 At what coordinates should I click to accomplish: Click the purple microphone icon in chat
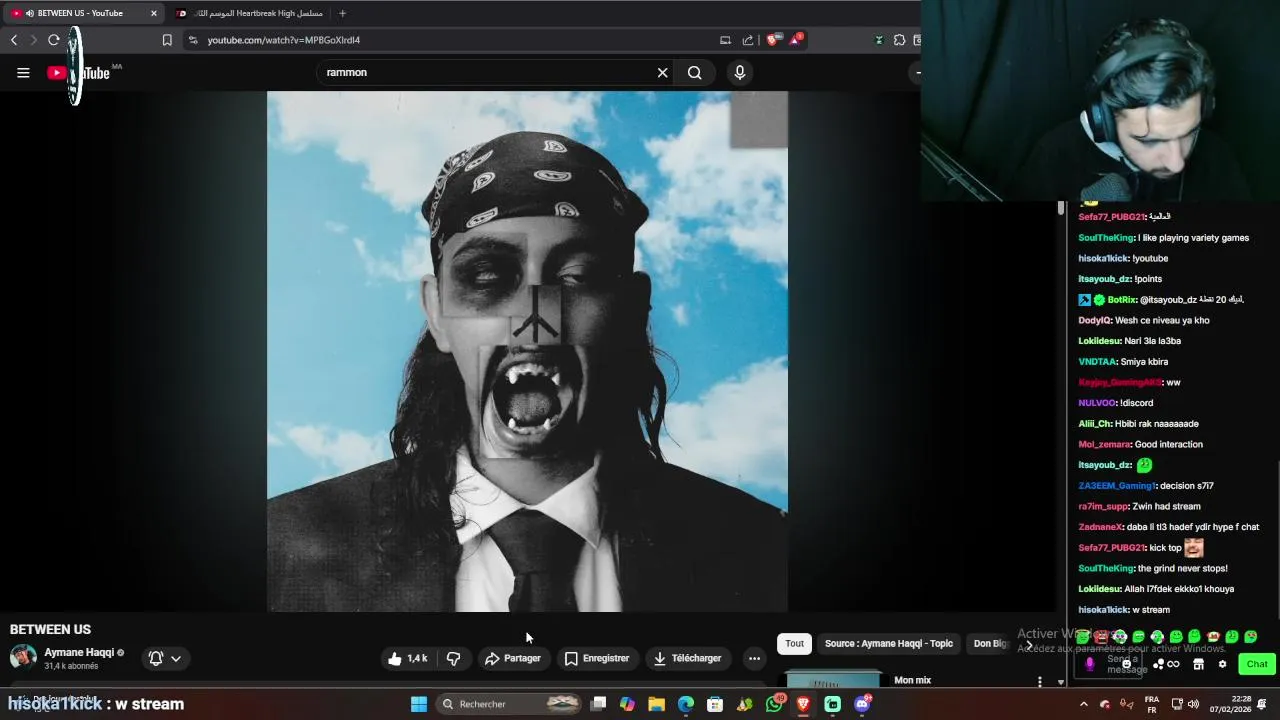pos(1090,664)
